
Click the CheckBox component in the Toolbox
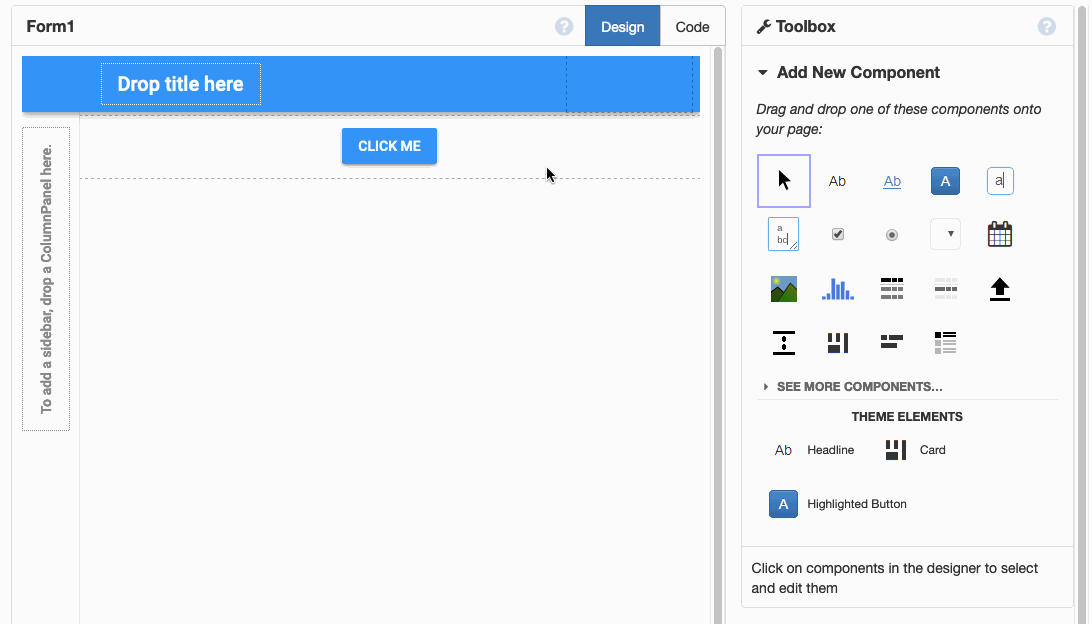(838, 235)
